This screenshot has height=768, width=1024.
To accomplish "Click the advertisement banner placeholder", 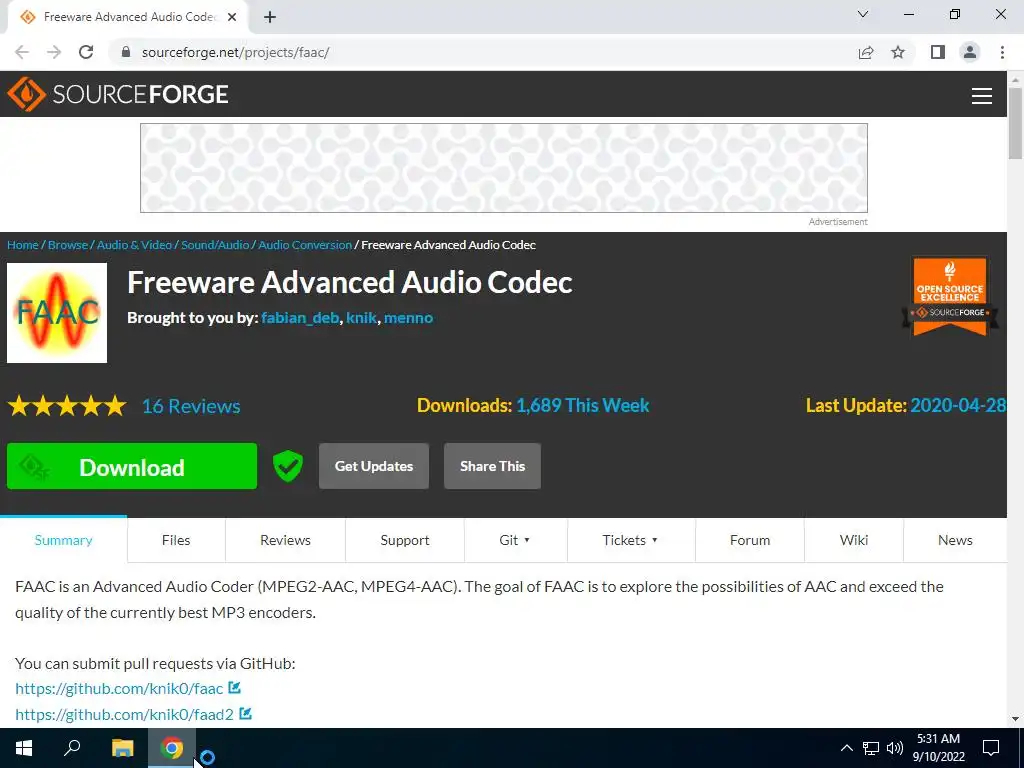I will 504,168.
